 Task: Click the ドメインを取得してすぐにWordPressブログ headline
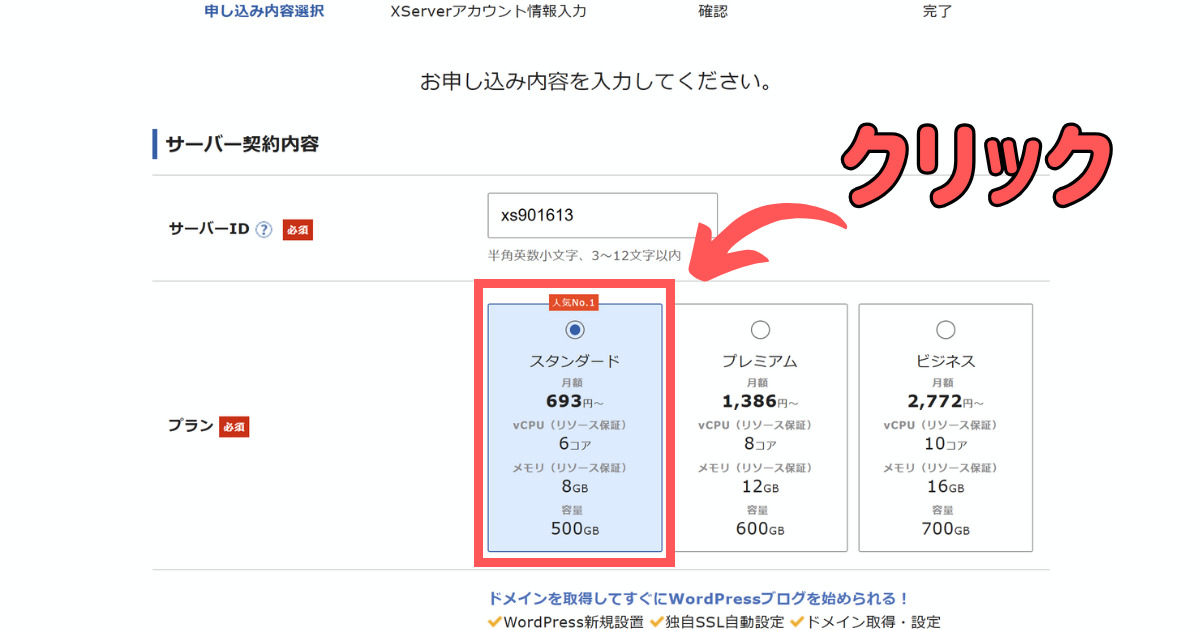(x=698, y=599)
